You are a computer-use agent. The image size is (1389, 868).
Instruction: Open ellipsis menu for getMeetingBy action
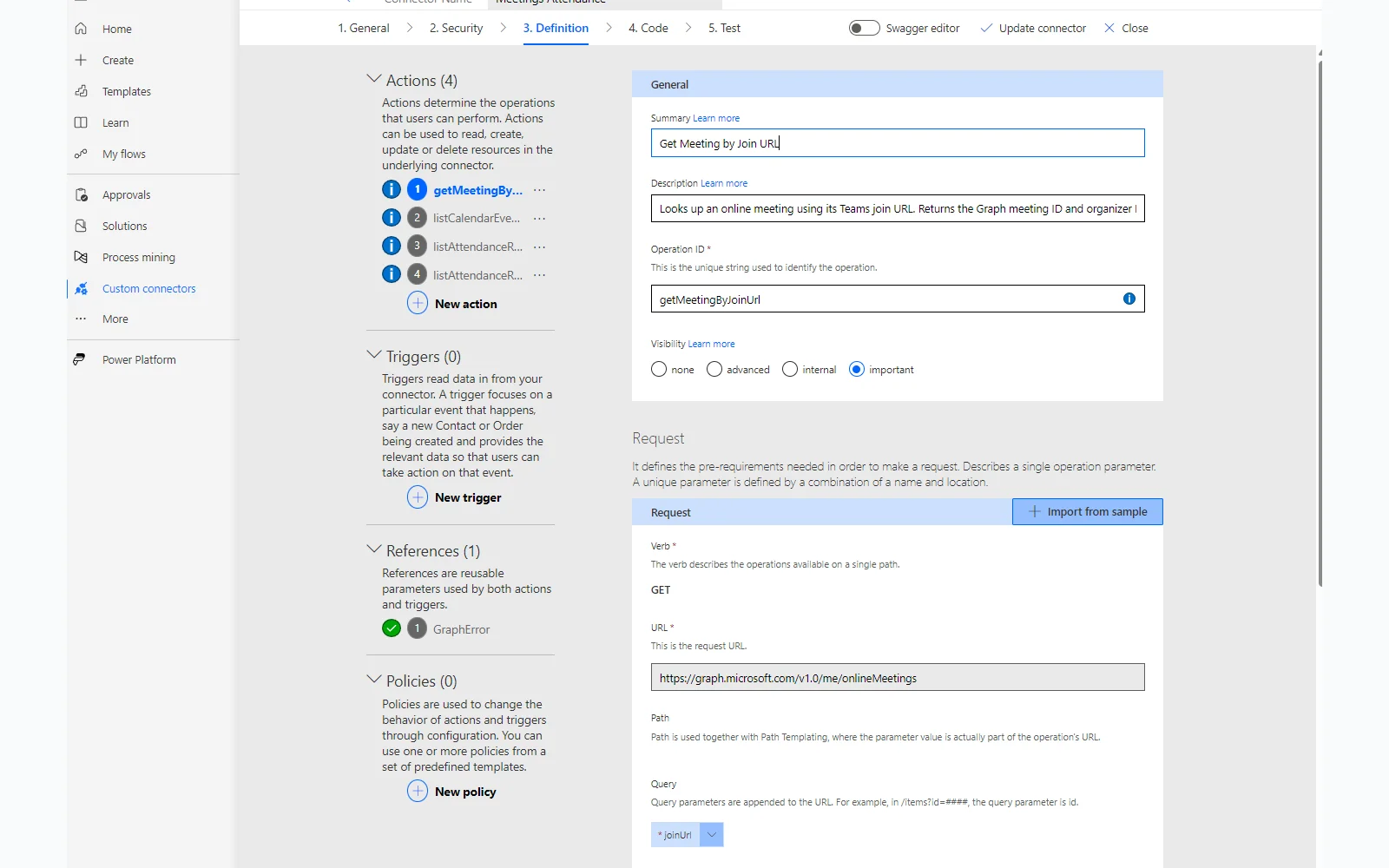click(540, 190)
